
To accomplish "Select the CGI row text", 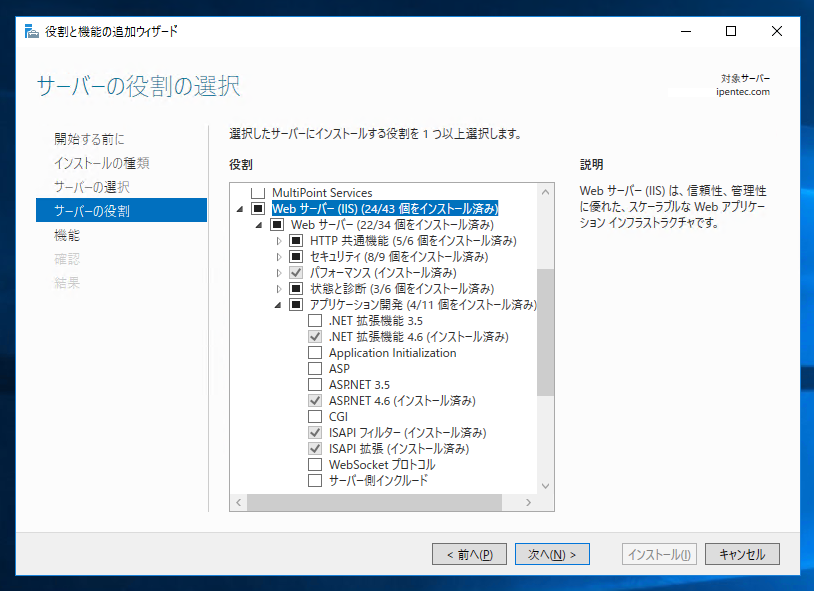I will coord(338,417).
